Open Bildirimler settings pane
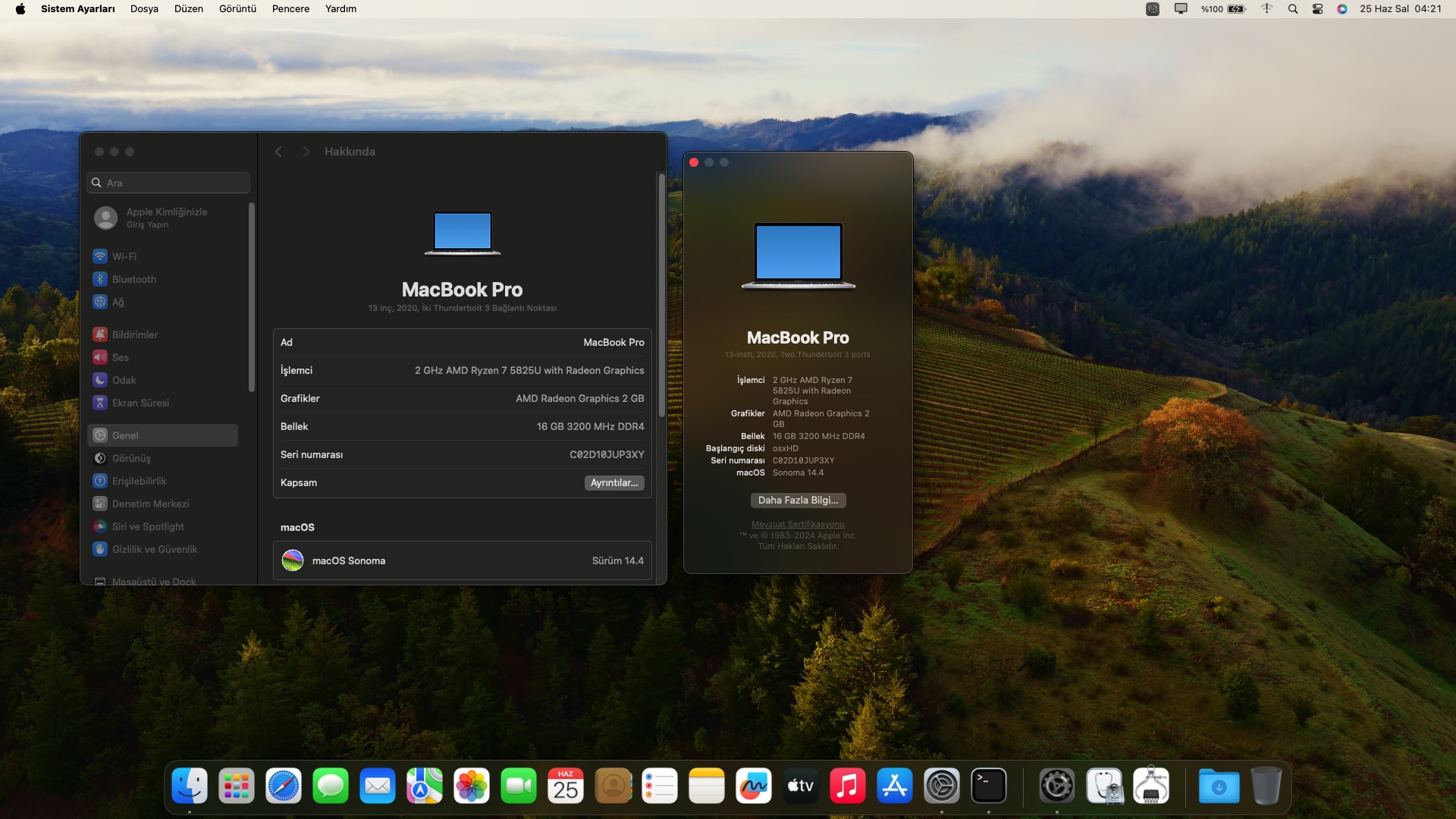The width and height of the screenshot is (1456, 819). [134, 334]
